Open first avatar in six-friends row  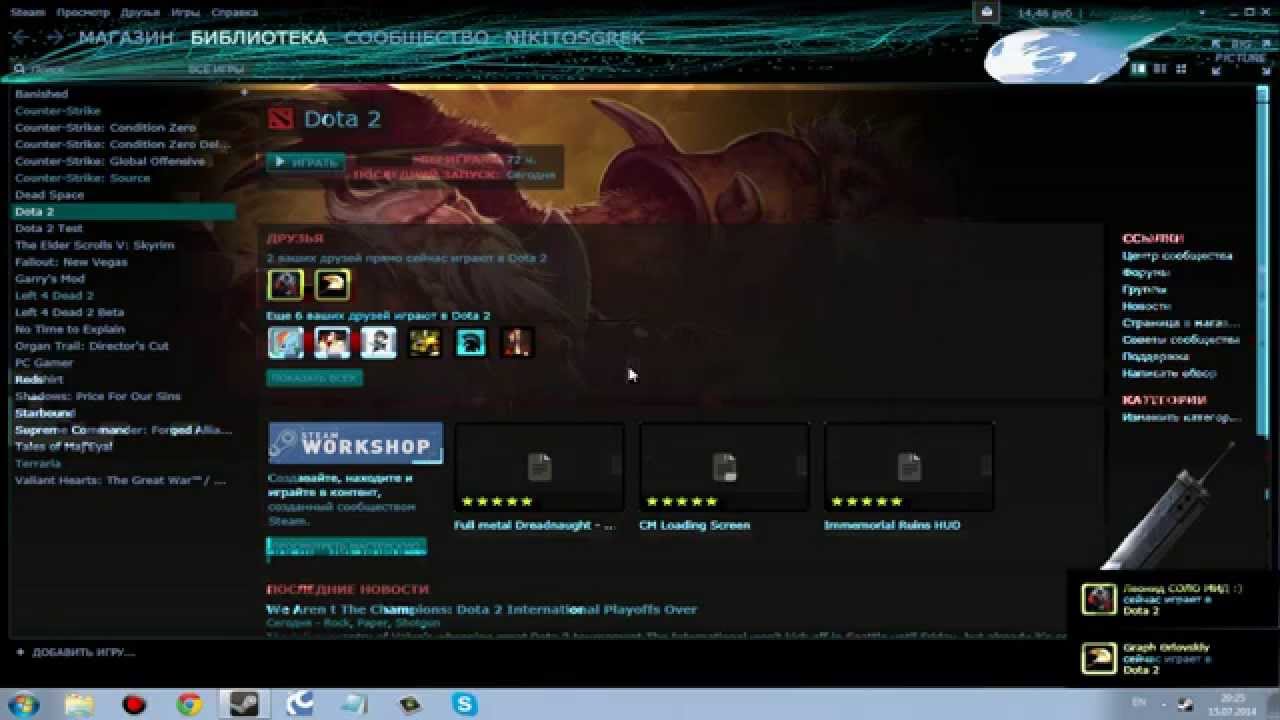point(285,342)
